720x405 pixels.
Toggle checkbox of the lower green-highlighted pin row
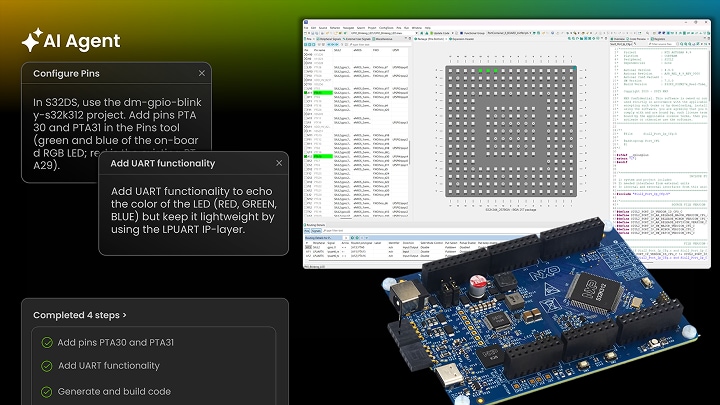[x=306, y=157]
